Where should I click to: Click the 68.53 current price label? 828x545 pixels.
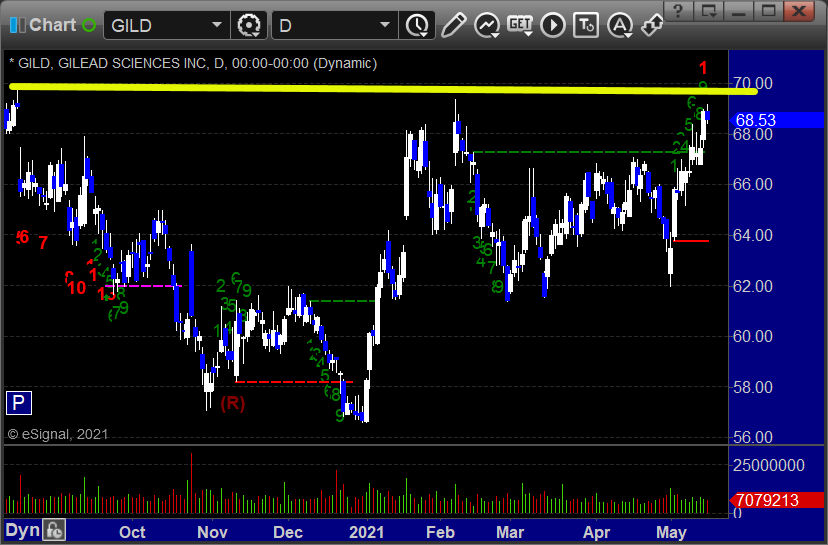778,120
